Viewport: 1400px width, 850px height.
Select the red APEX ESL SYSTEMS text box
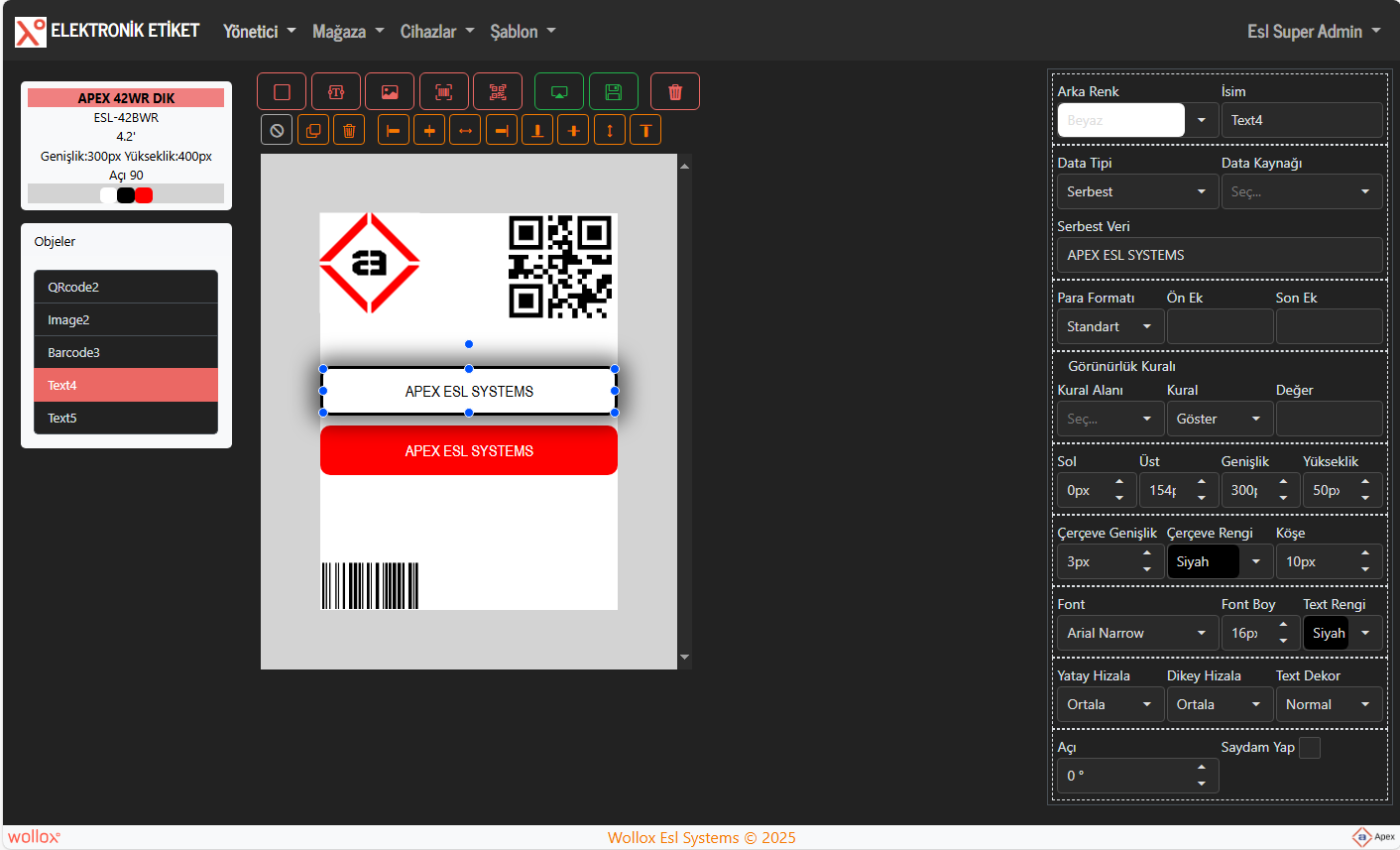(x=469, y=450)
